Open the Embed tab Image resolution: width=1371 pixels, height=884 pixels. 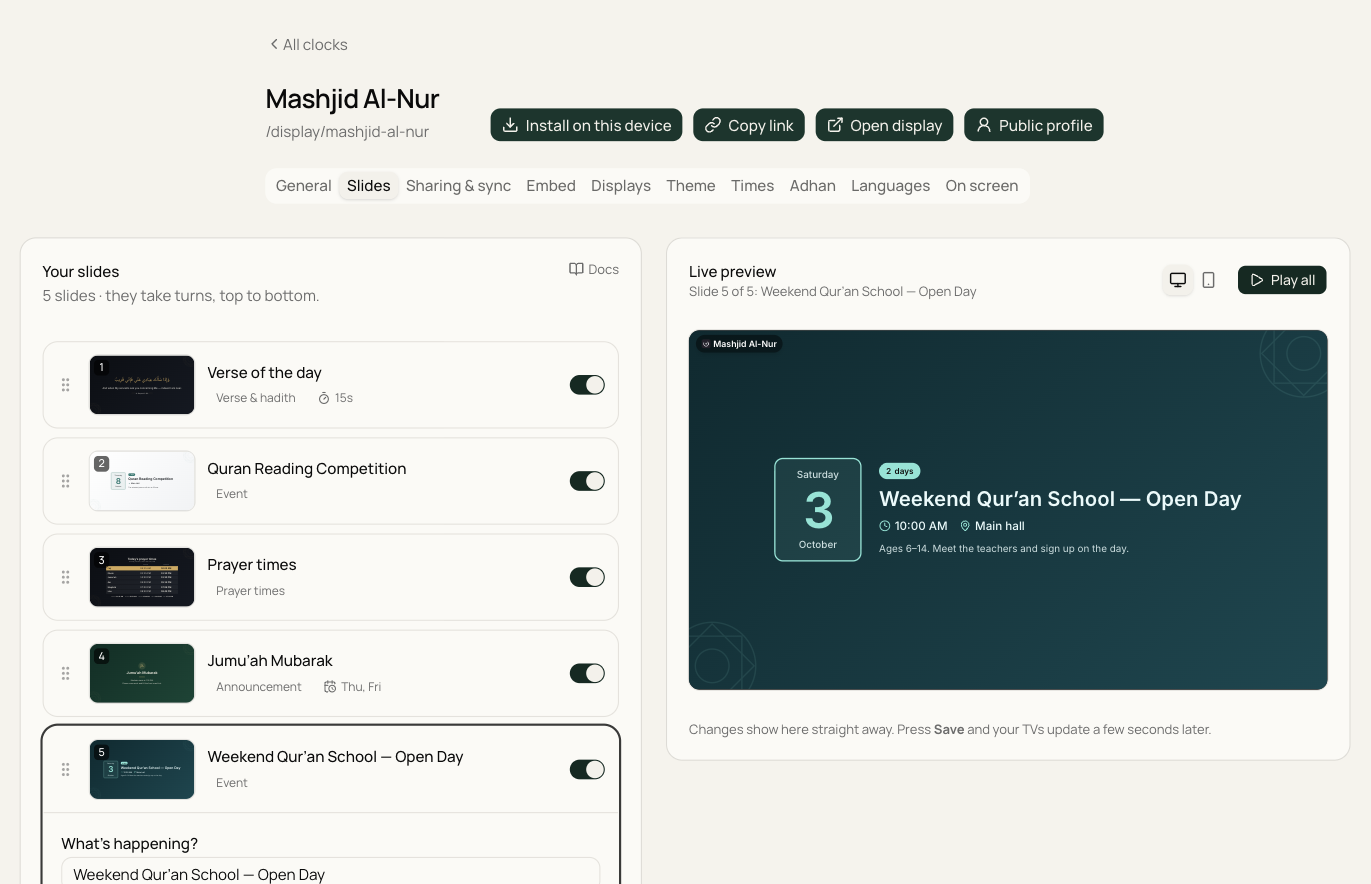point(551,185)
